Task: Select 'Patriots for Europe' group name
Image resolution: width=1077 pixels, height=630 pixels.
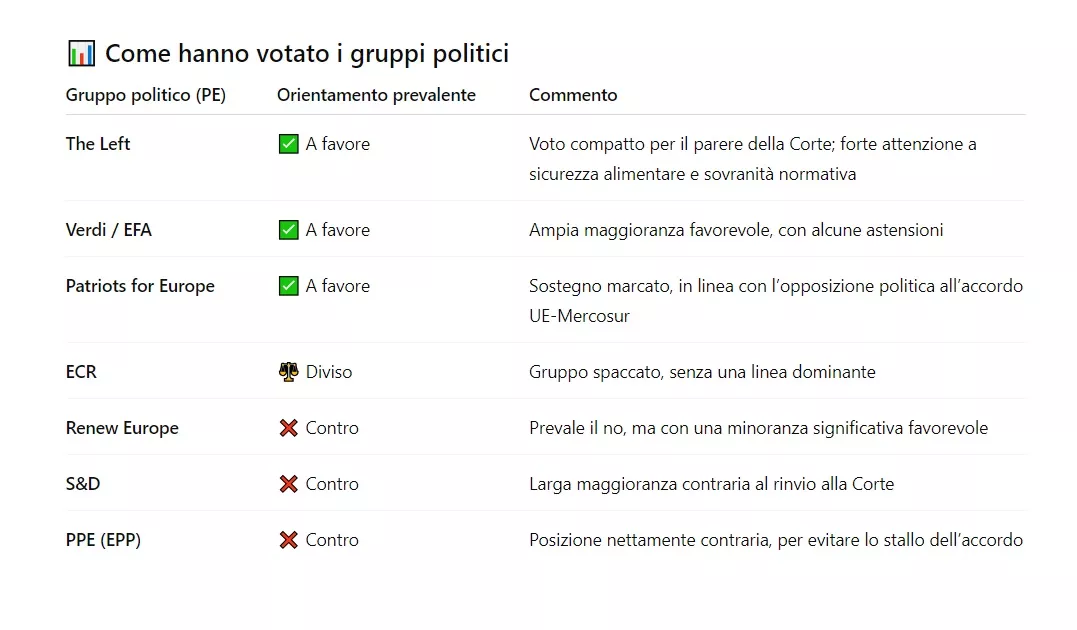Action: tap(140, 286)
